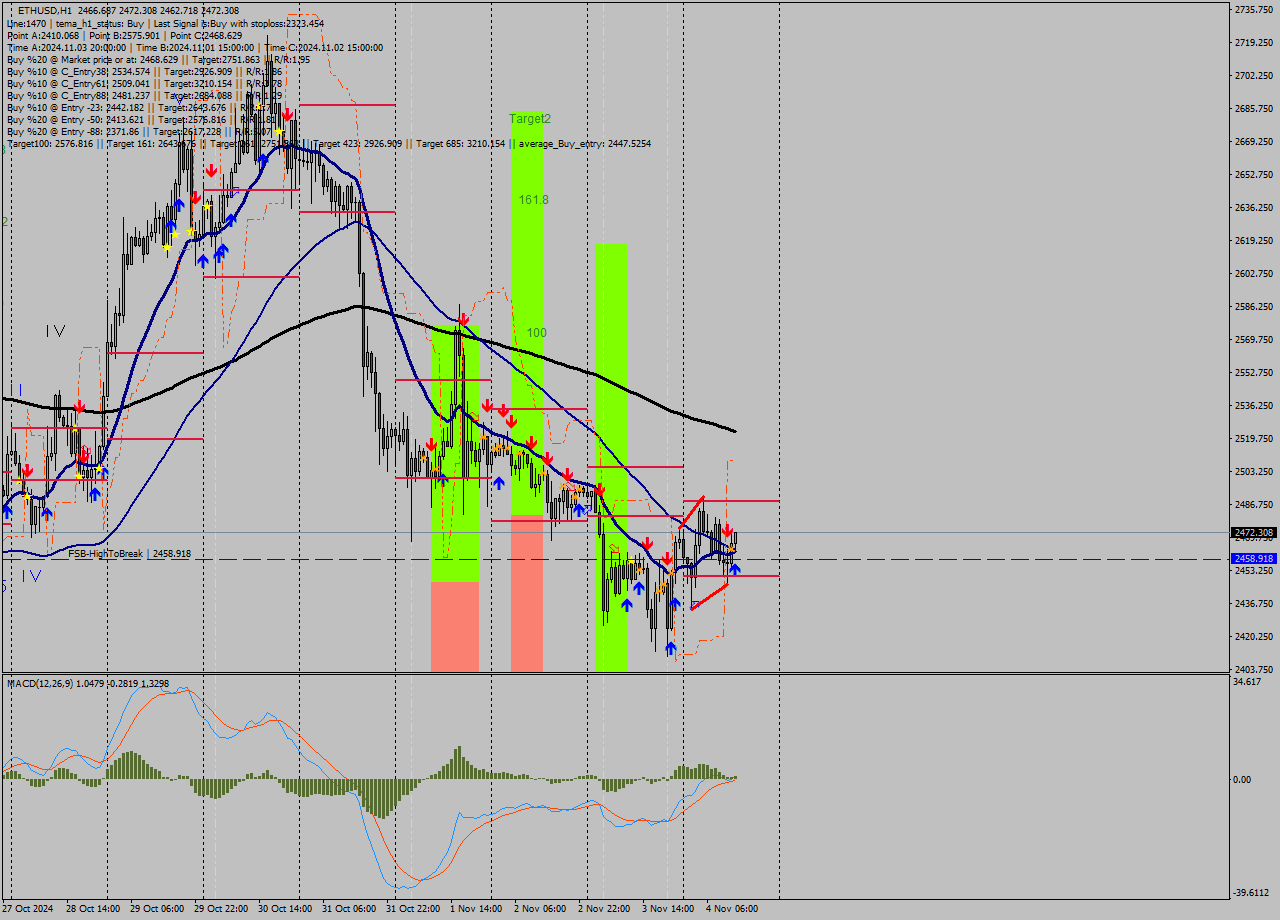Click the average_Buy_entry: 2447.5254 text
The width and height of the screenshot is (1280, 920).
coord(584,143)
